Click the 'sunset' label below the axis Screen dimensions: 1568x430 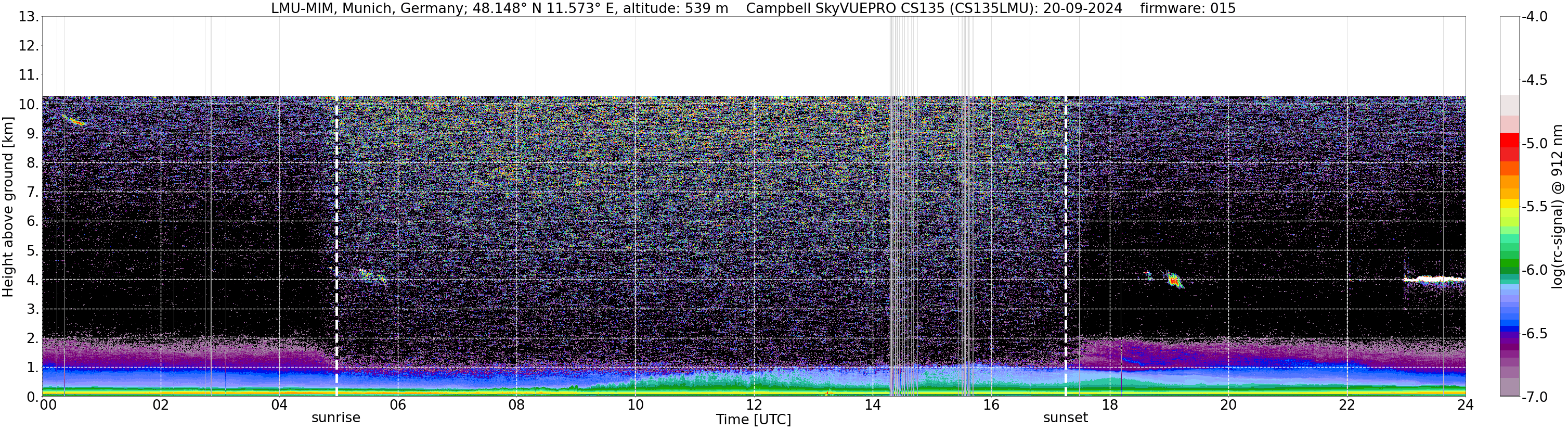1065,418
